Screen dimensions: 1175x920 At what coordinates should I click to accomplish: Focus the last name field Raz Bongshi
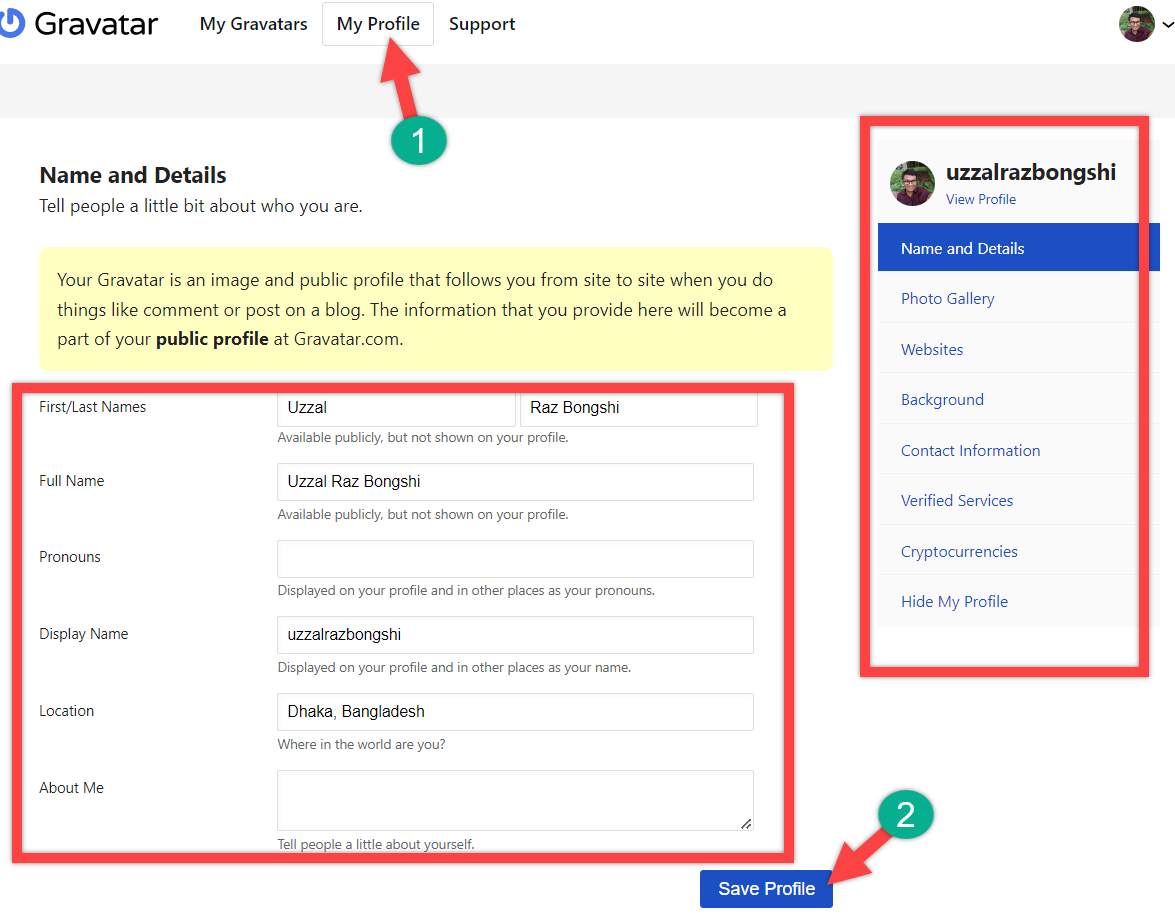[638, 409]
